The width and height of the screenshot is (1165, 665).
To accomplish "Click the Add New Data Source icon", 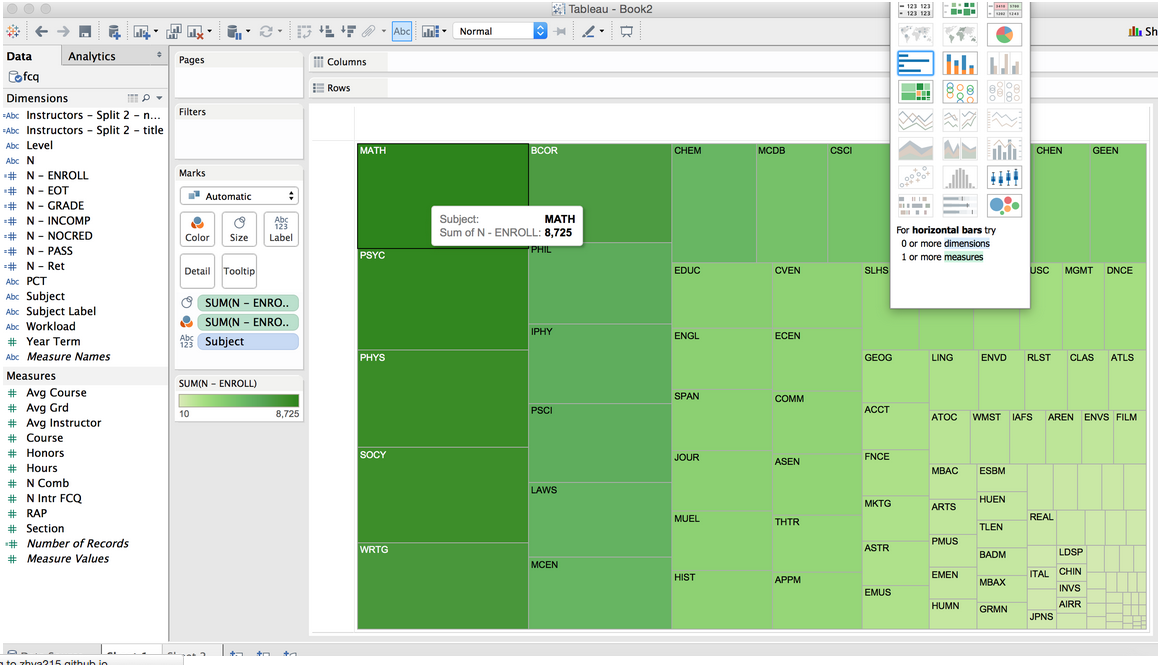I will (114, 32).
